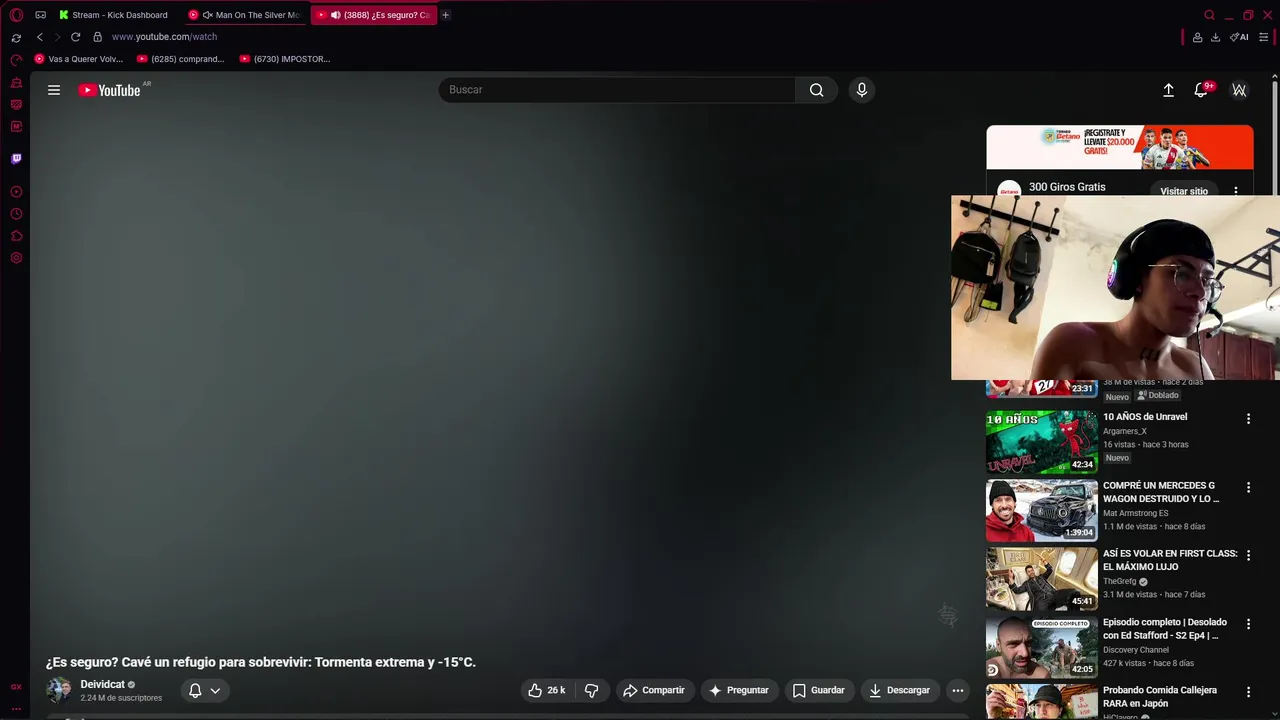The height and width of the screenshot is (720, 1280).
Task: Open Deividcat channel avatar
Action: click(x=59, y=690)
